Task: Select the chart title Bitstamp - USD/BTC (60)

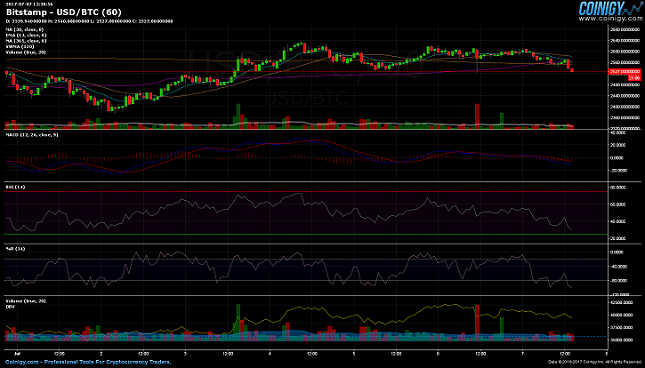Action: 64,12
